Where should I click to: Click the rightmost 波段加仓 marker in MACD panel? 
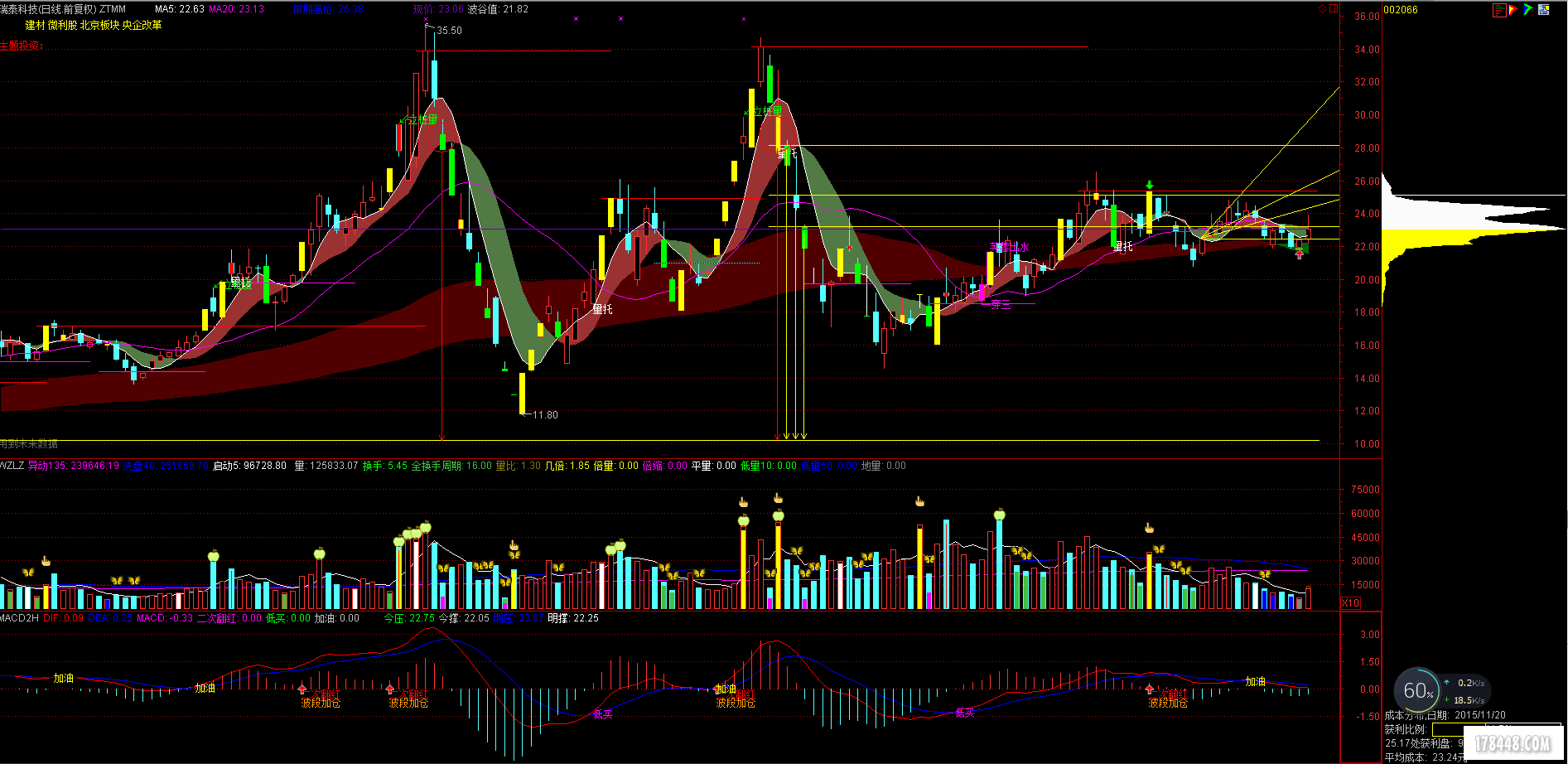point(1168,703)
